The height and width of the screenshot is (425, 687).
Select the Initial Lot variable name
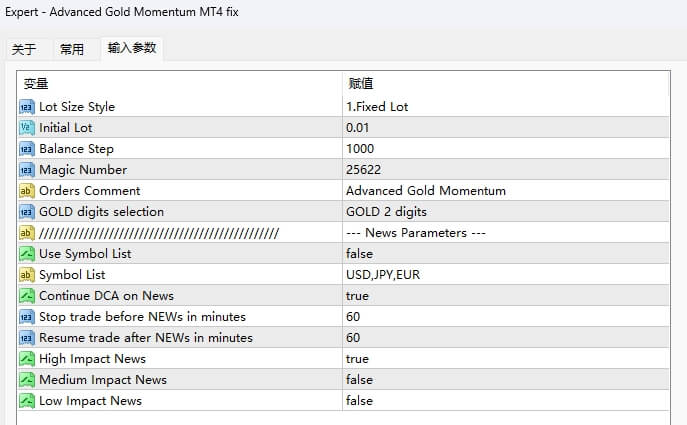coord(66,128)
